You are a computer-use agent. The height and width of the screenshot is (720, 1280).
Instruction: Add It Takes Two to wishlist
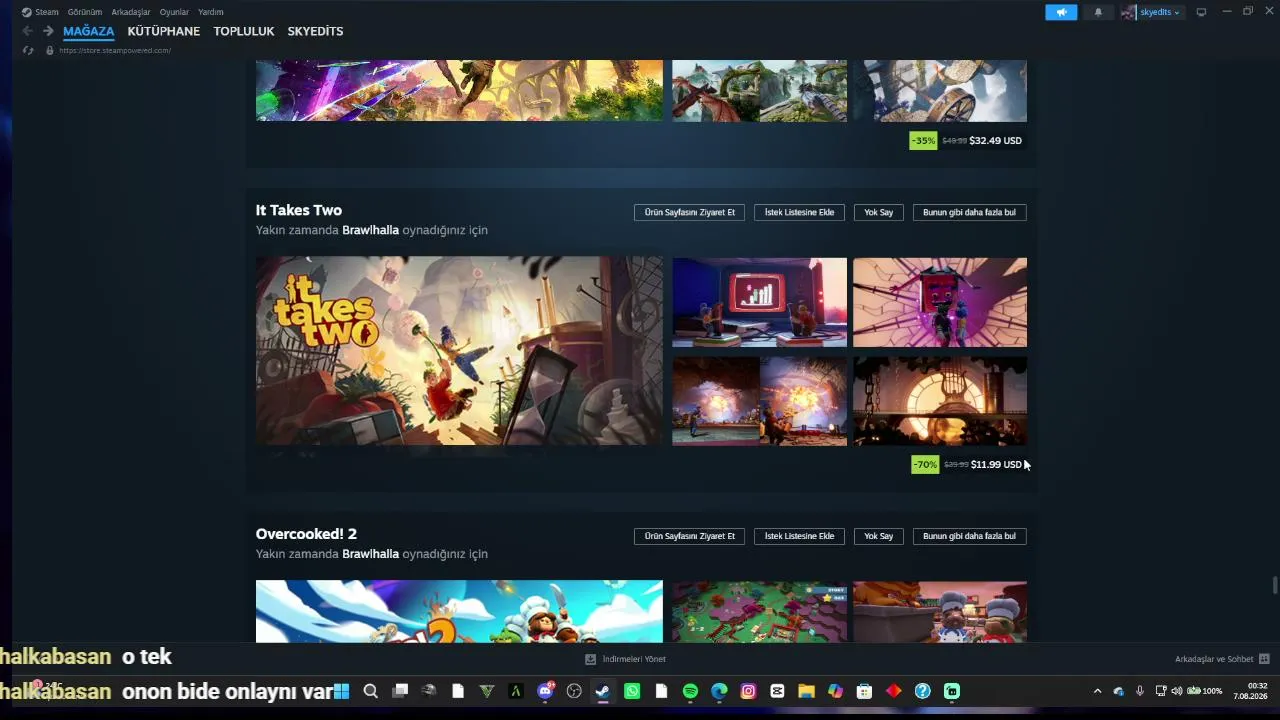799,212
